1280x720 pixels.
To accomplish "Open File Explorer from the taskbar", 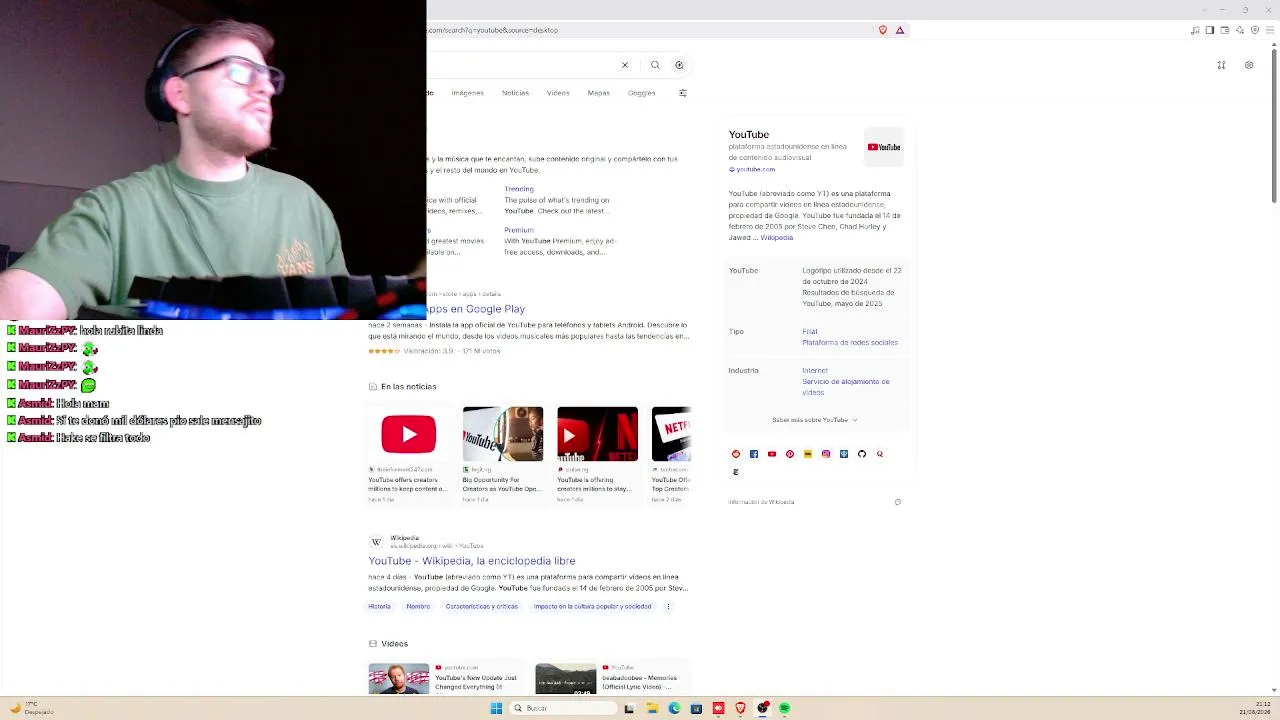I will click(652, 708).
